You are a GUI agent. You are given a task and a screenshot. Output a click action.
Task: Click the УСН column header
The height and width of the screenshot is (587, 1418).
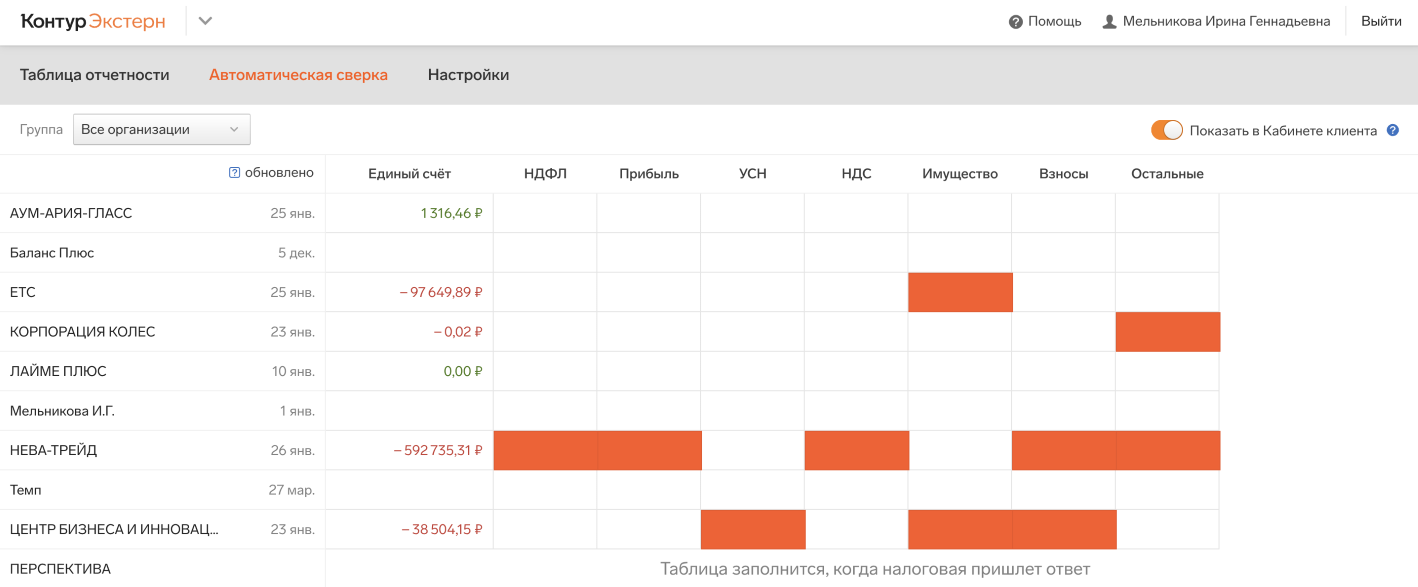click(753, 174)
